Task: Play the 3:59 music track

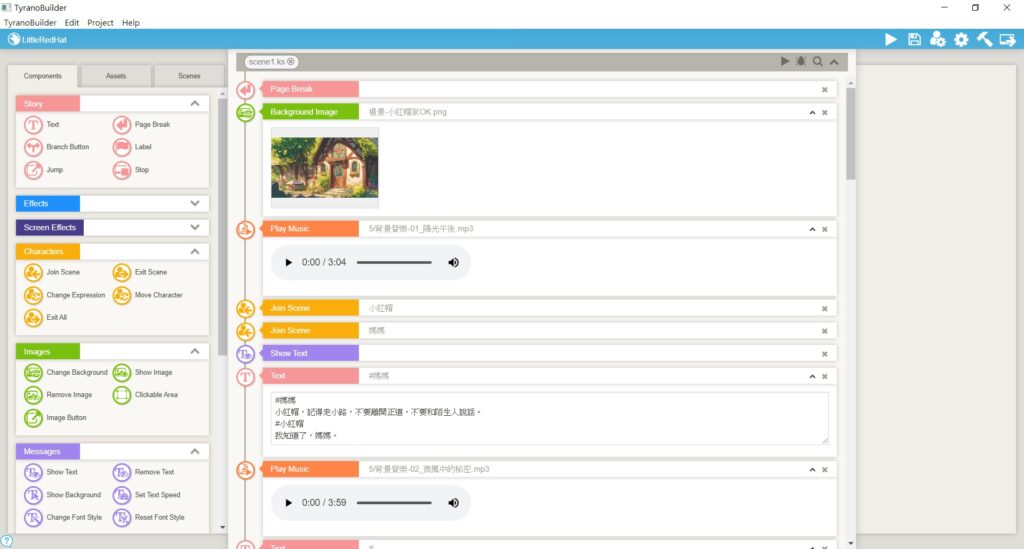Action: click(288, 503)
